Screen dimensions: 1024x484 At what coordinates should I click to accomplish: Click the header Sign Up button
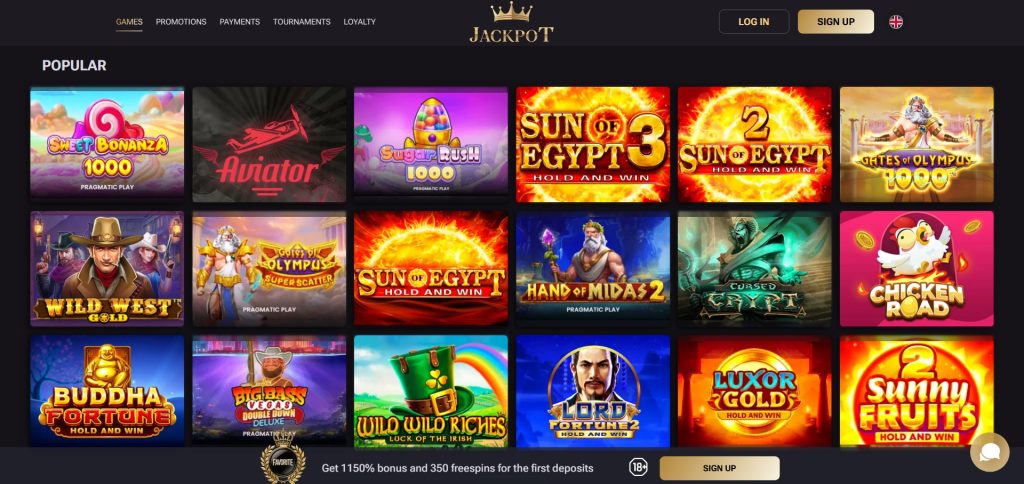tap(836, 22)
